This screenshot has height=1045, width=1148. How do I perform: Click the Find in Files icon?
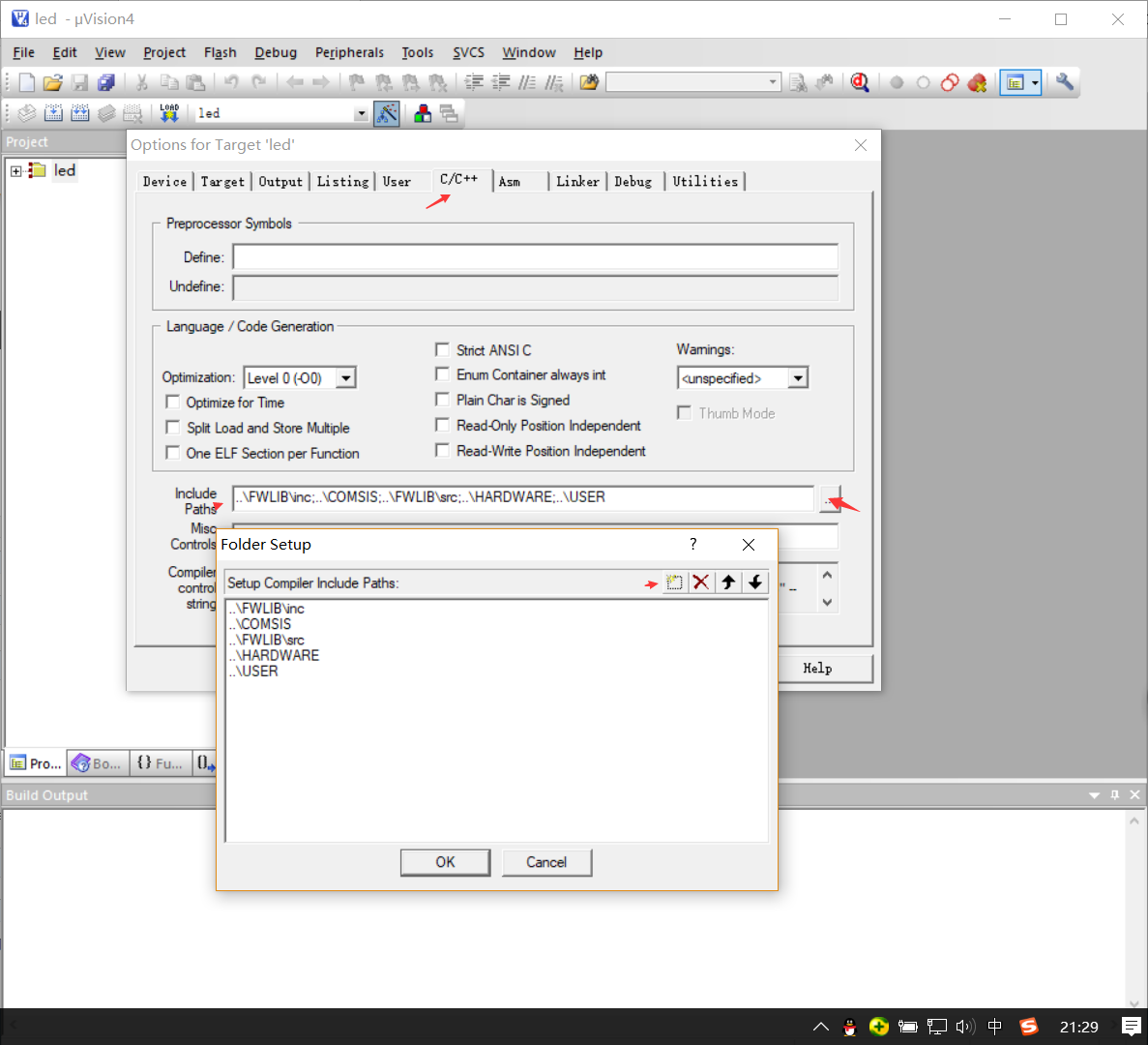(589, 83)
